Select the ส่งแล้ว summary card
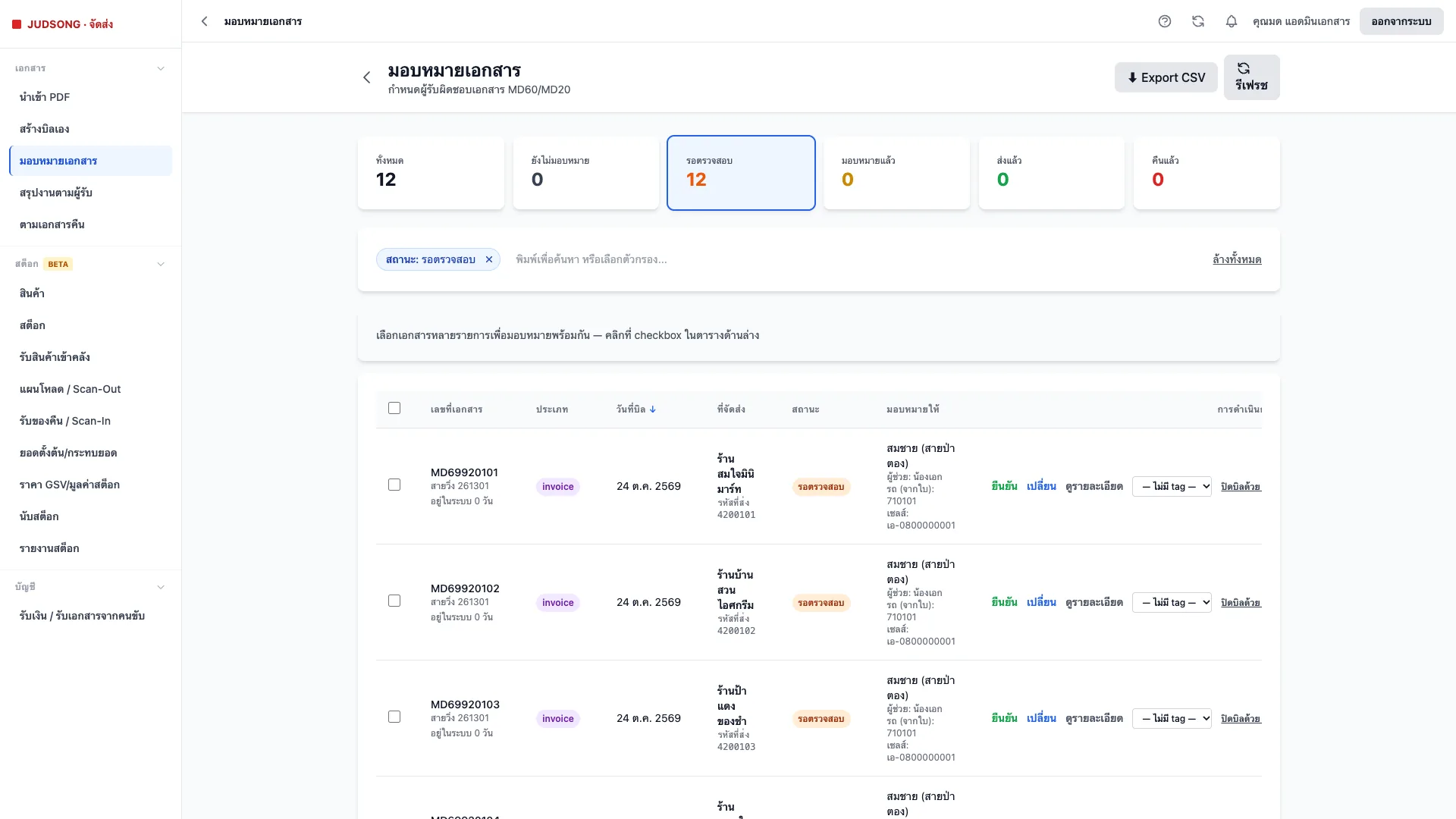The height and width of the screenshot is (819, 1456). pos(1052,173)
